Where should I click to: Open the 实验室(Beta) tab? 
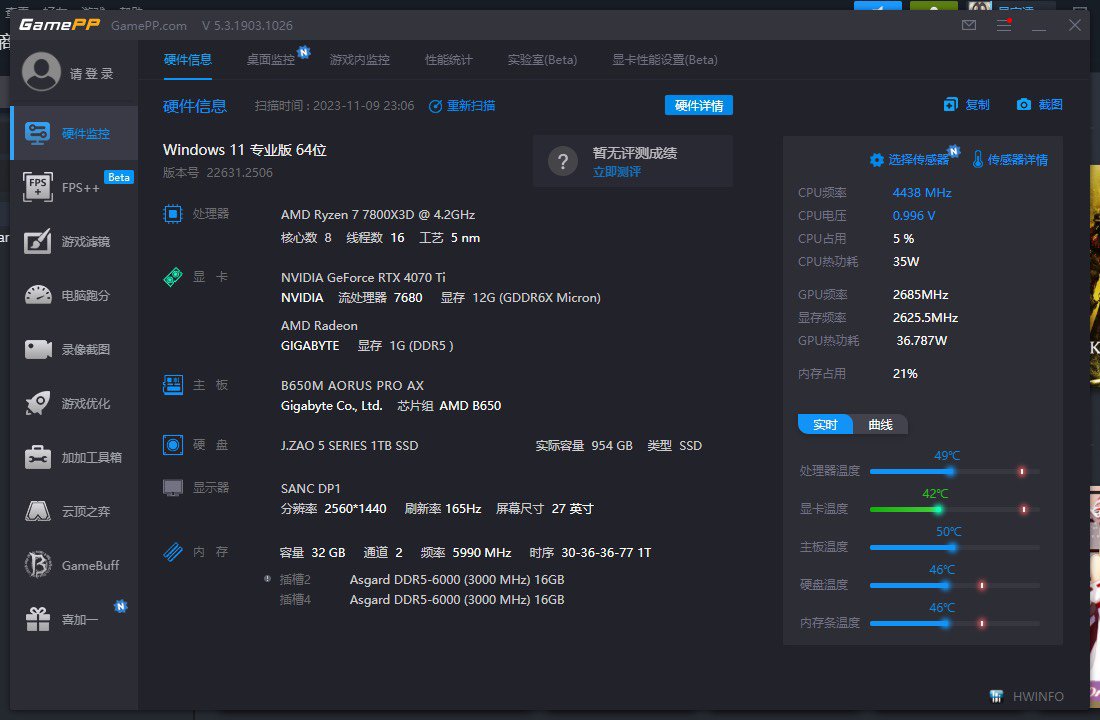tap(542, 60)
